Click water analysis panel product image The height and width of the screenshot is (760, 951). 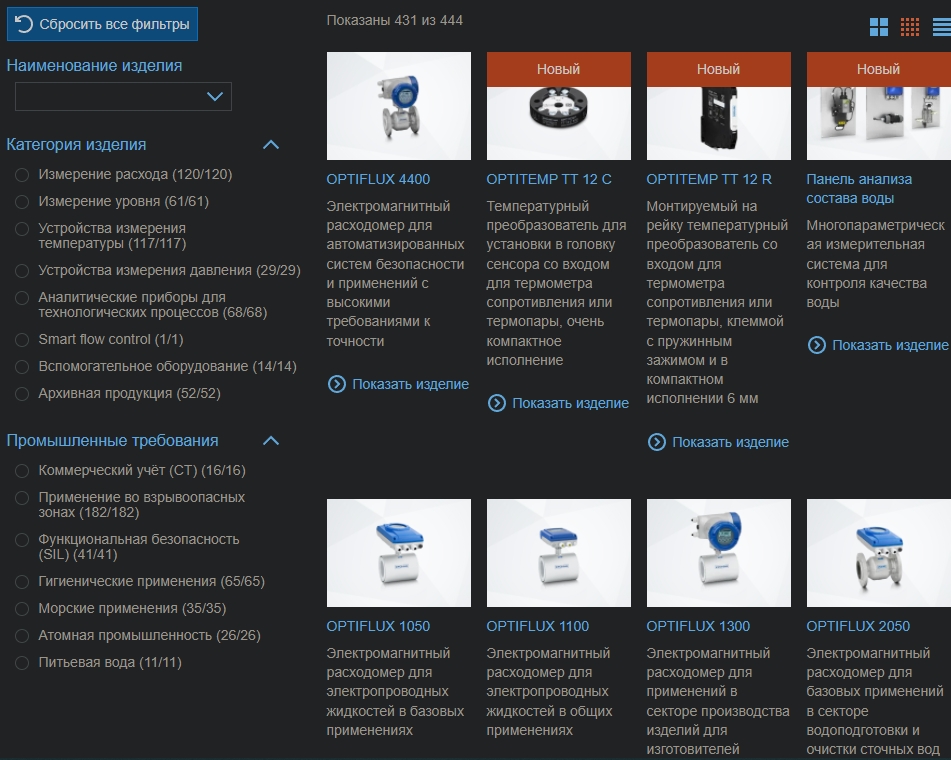879,106
